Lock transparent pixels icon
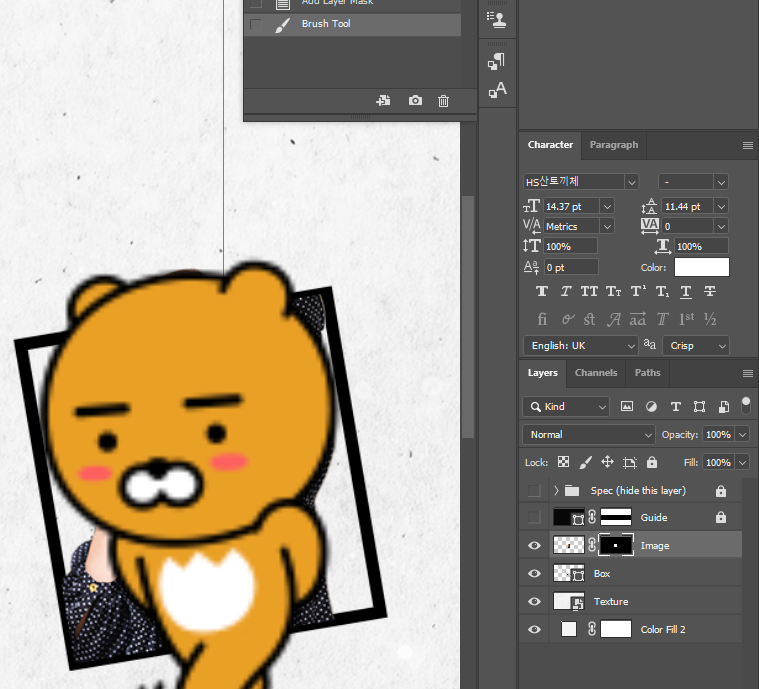759x689 pixels. pyautogui.click(x=563, y=462)
